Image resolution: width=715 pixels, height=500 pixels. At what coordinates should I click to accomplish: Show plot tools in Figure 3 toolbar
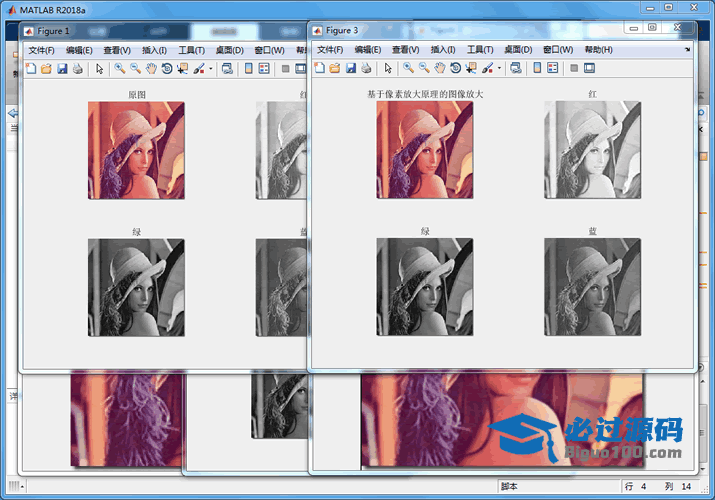click(589, 68)
